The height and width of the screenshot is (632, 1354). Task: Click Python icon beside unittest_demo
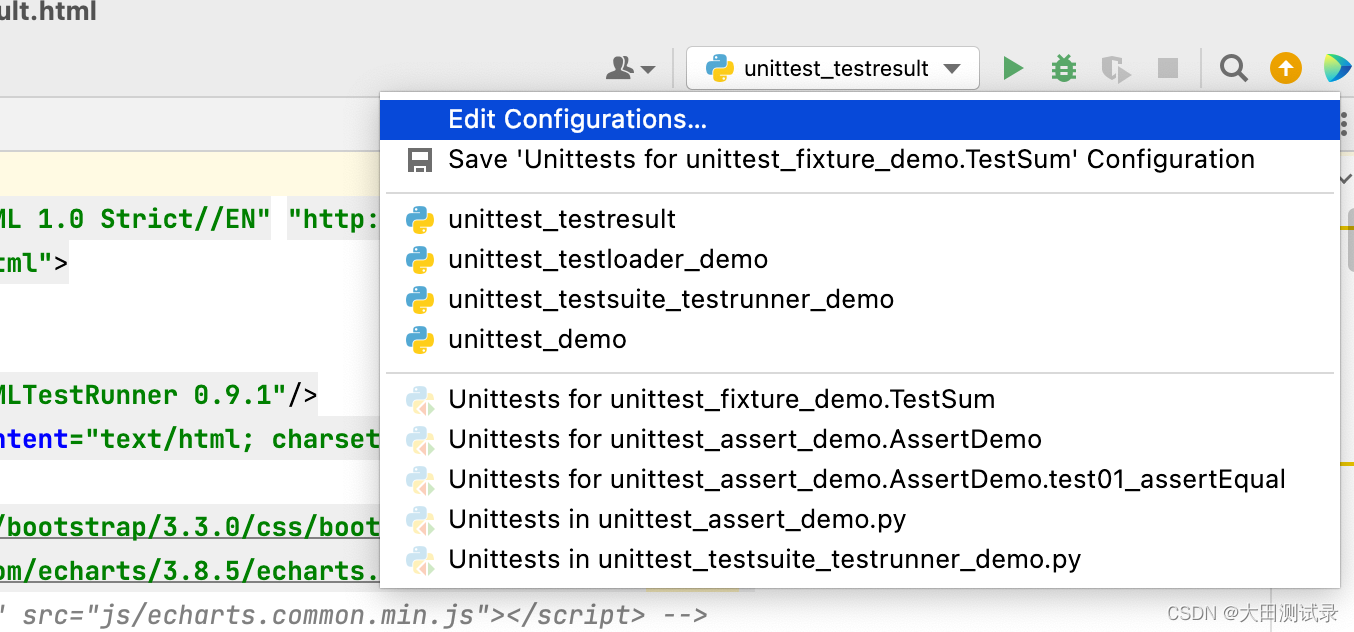(x=420, y=340)
